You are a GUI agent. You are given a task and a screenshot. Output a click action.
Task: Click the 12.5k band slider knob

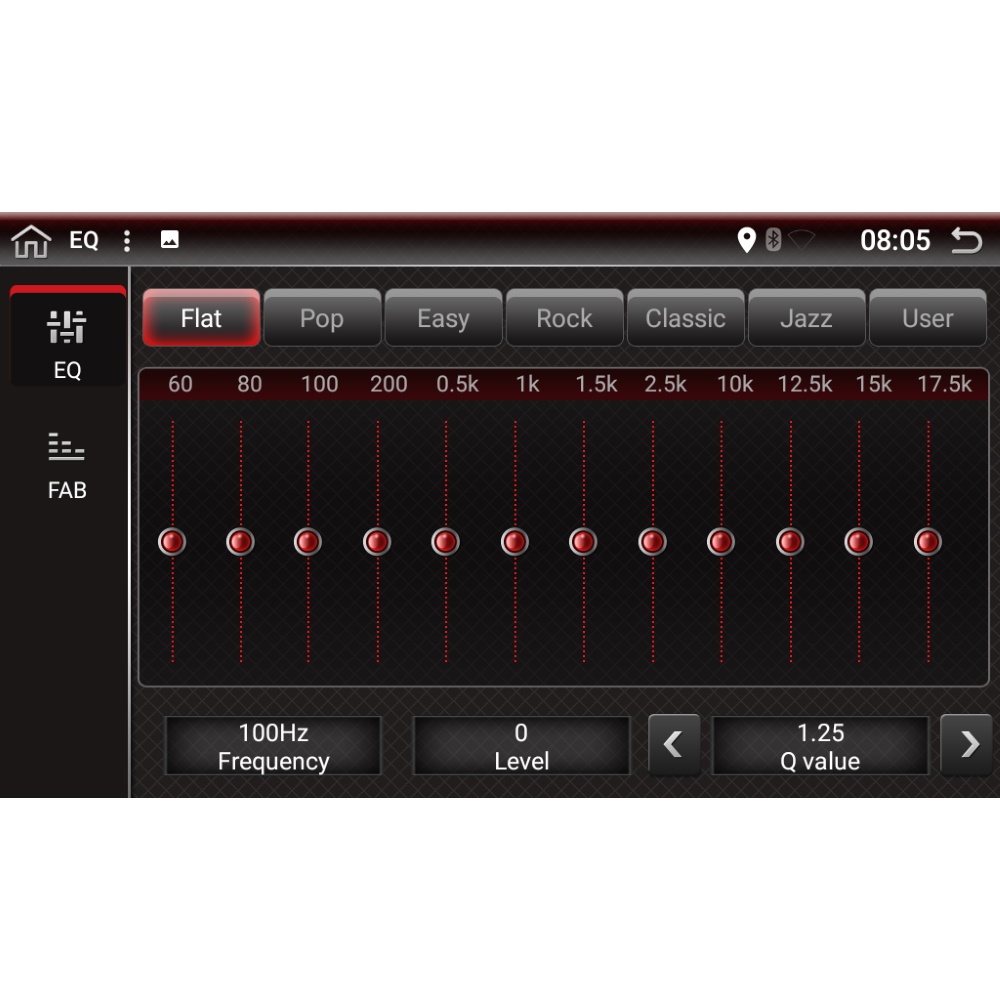[790, 542]
